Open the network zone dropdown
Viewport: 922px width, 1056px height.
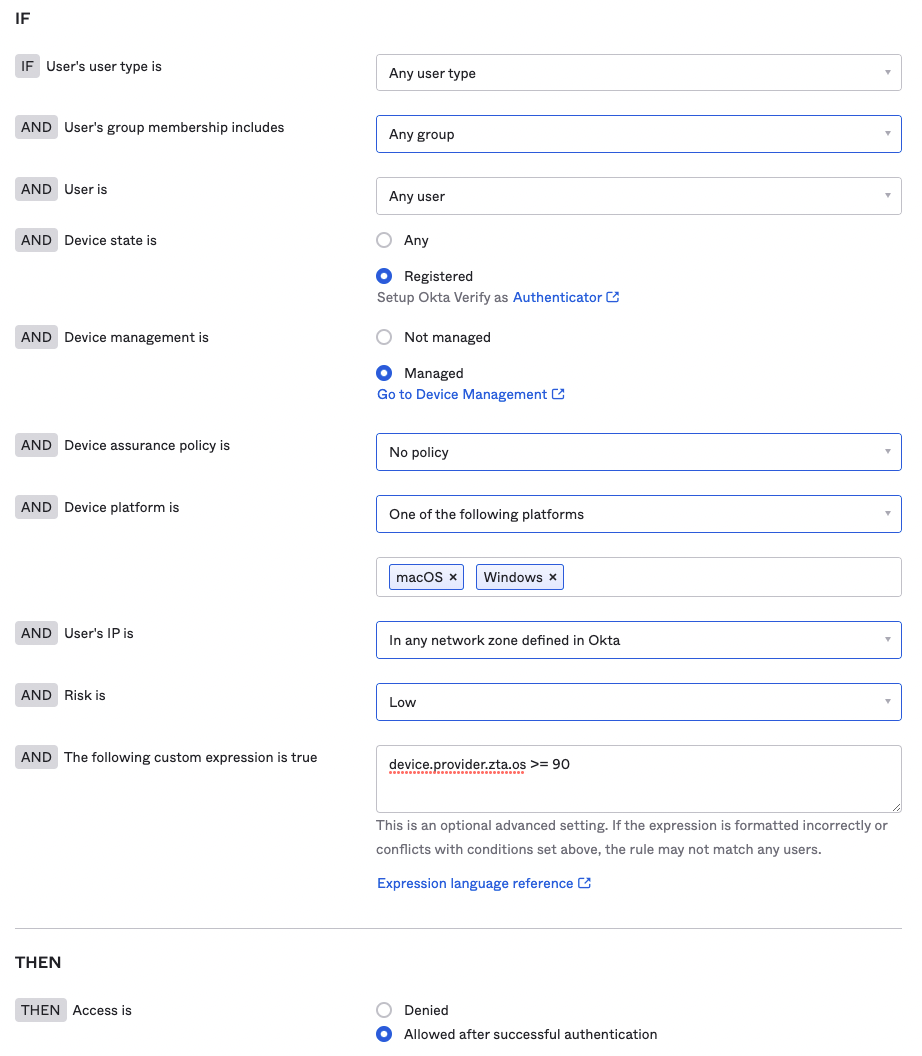click(638, 640)
